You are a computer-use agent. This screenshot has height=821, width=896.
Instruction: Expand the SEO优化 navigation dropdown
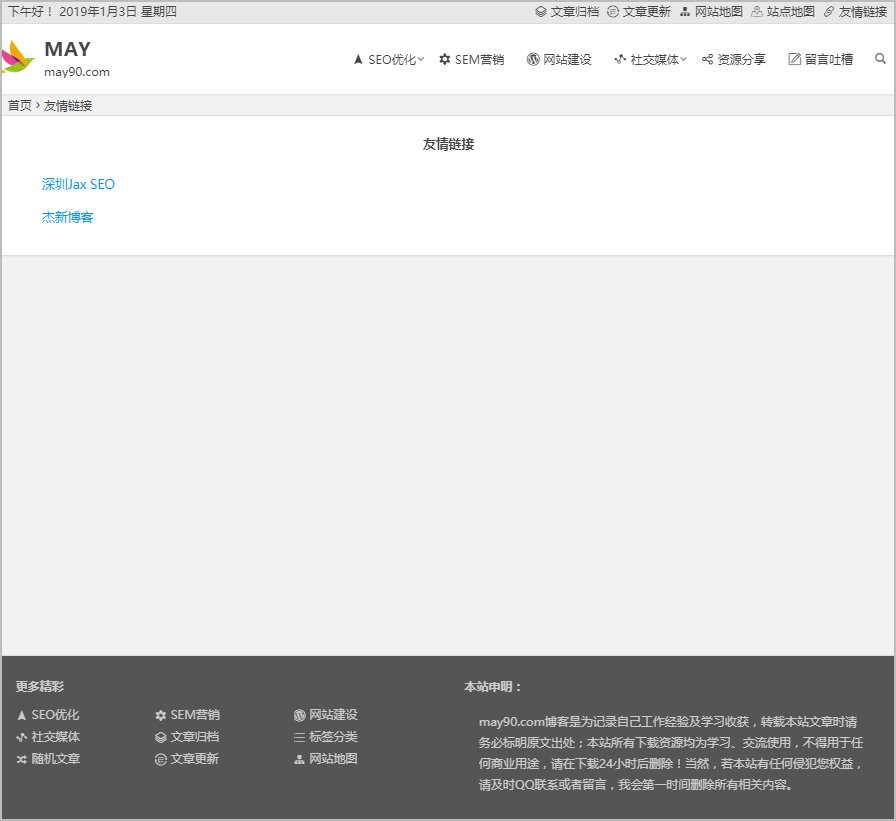[x=386, y=59]
